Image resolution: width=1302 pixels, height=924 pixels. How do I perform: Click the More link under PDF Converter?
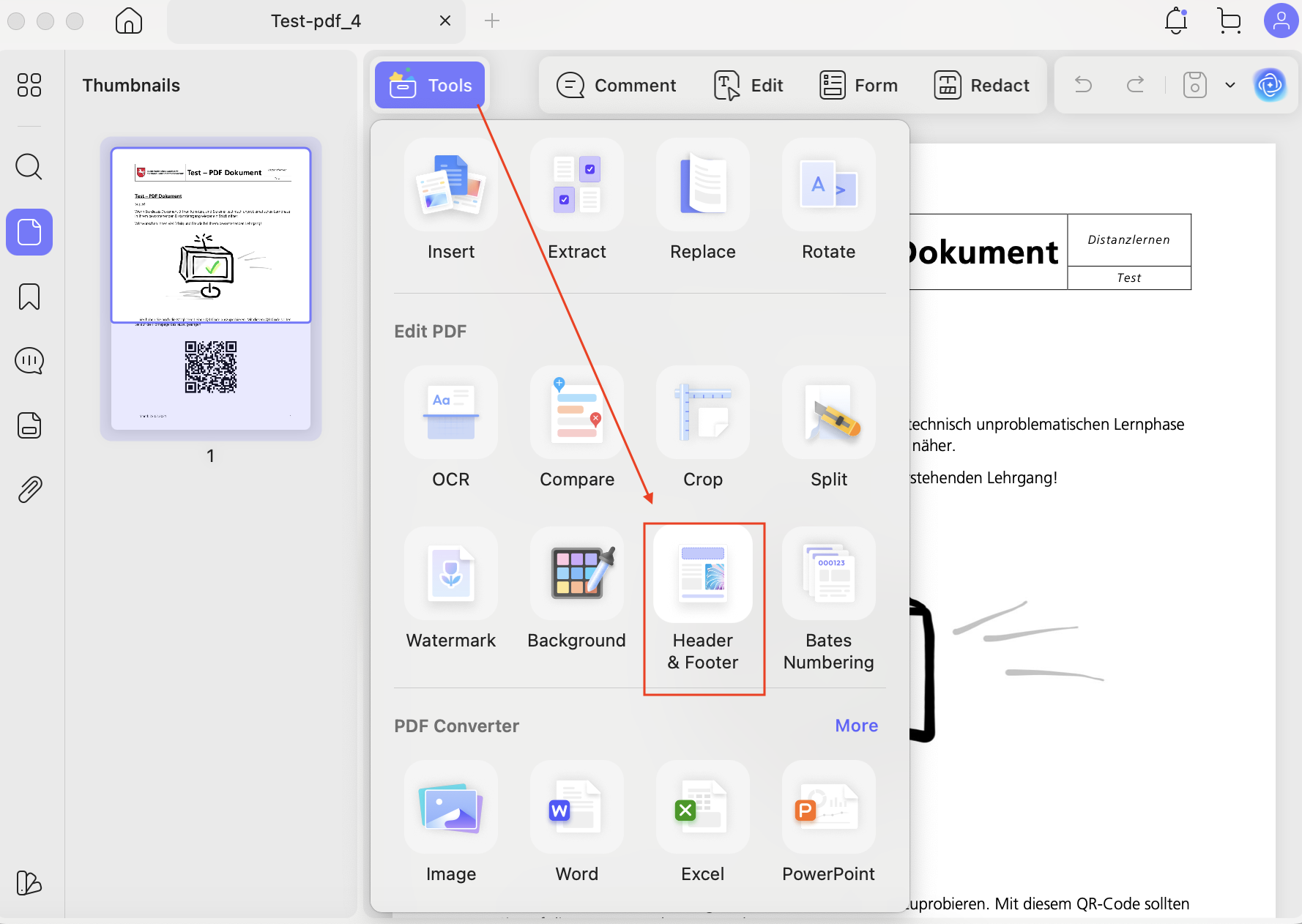(856, 726)
